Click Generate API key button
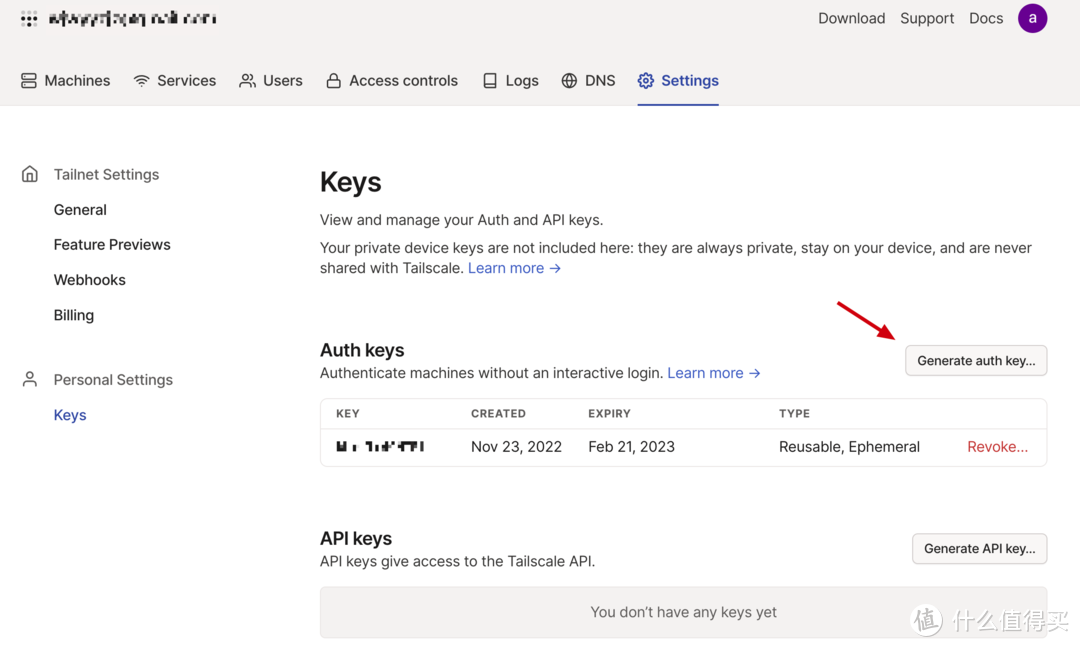Viewport: 1080px width, 647px height. [979, 548]
